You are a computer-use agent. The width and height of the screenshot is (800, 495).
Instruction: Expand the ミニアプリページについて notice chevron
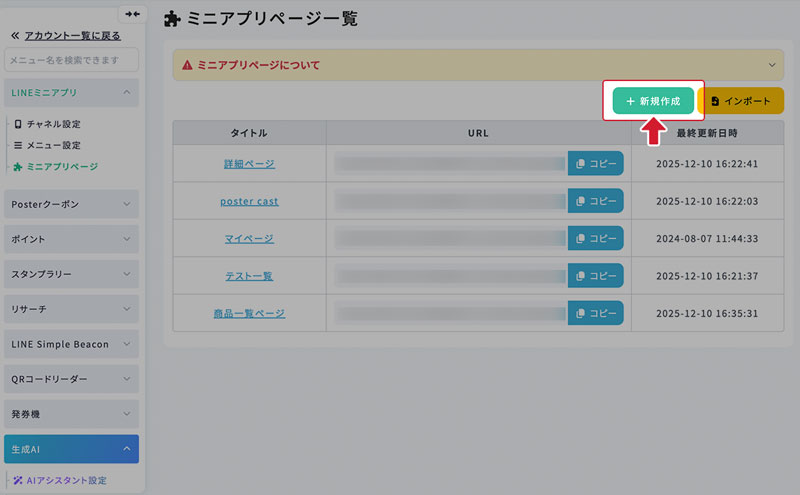[772, 65]
